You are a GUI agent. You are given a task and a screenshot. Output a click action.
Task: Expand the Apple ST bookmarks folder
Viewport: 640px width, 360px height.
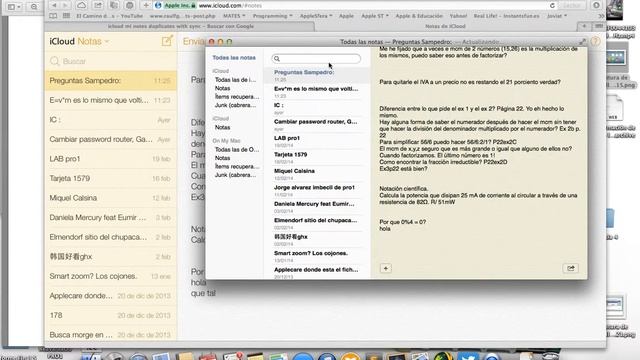pos(375,16)
